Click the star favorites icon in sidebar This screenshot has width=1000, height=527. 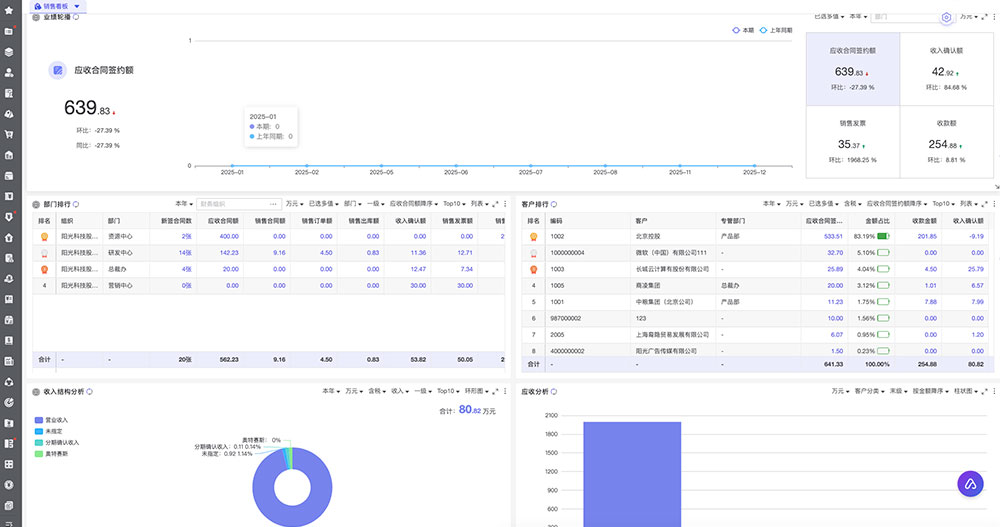pyautogui.click(x=9, y=10)
